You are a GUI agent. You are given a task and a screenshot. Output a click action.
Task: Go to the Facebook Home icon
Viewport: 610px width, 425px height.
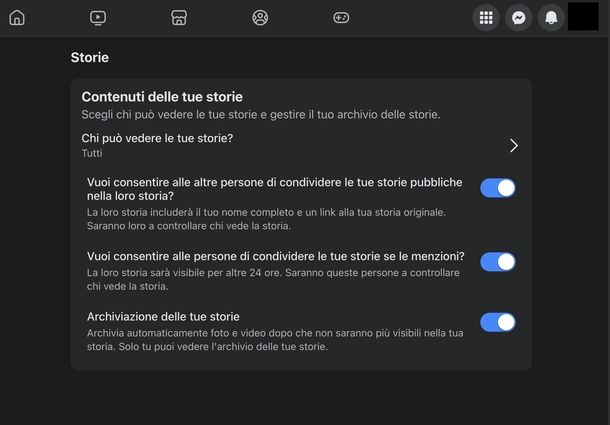coord(17,17)
